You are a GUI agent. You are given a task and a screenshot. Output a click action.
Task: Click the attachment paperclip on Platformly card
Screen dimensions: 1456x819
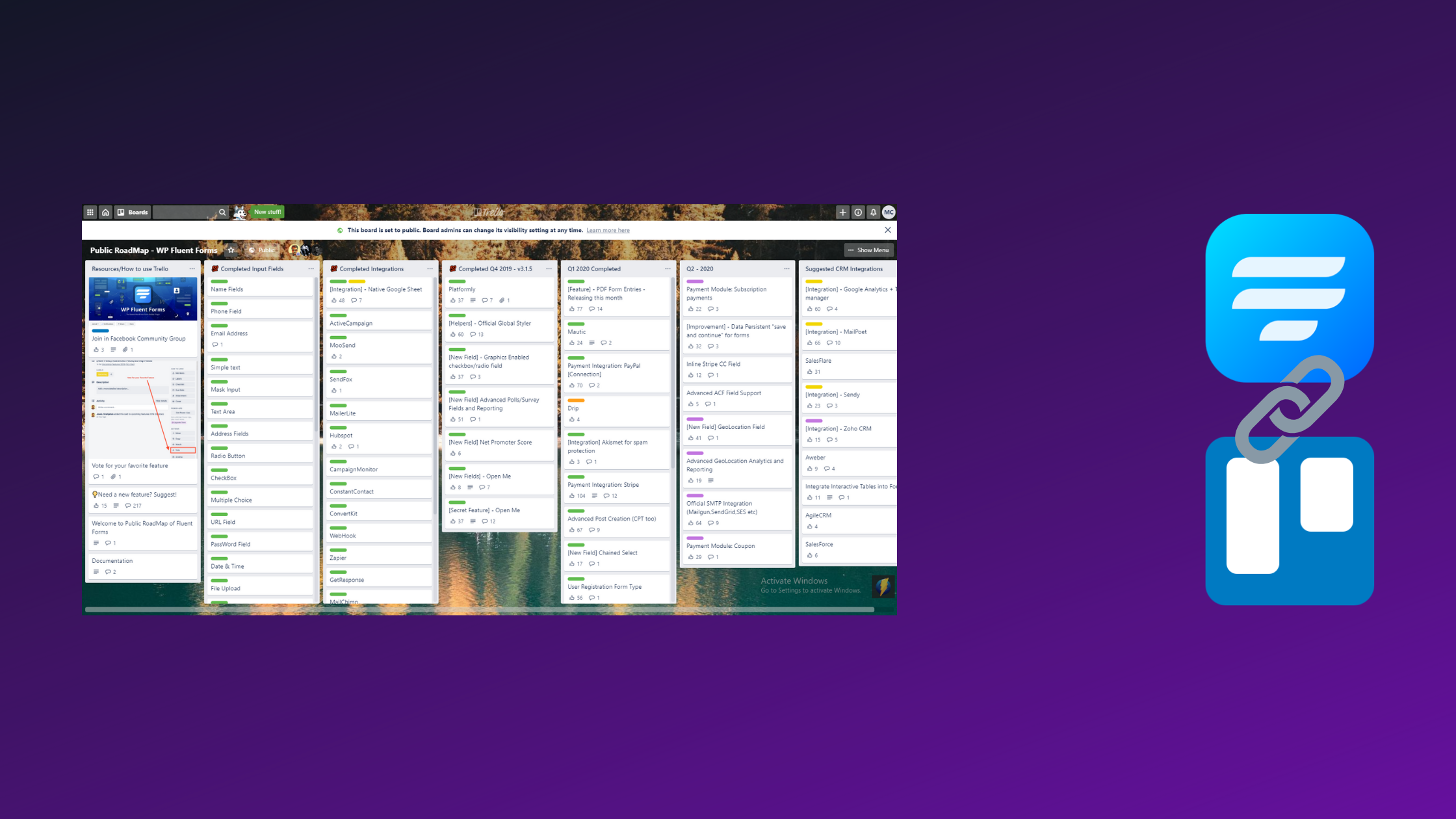point(501,300)
